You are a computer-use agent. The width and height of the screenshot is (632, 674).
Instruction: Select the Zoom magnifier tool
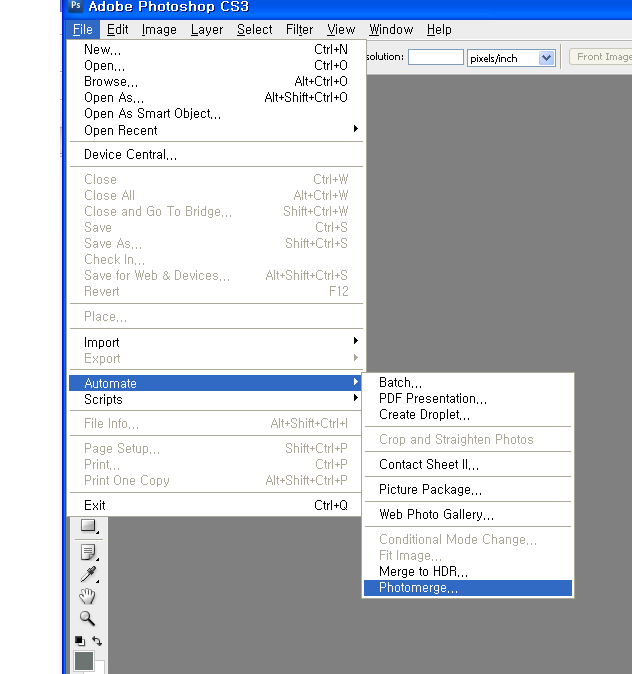tap(87, 619)
